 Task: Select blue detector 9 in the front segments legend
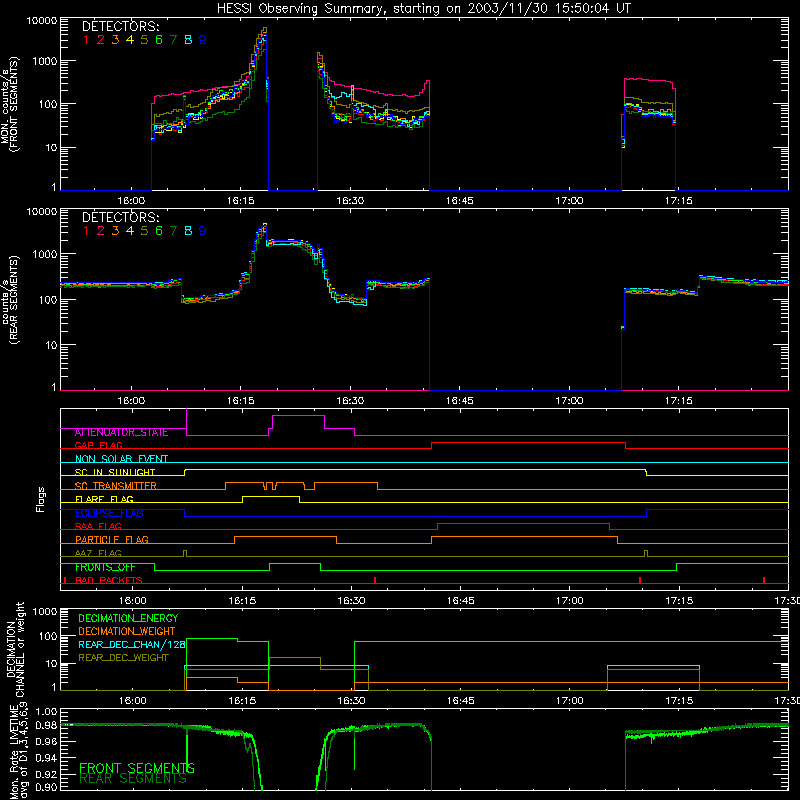(x=203, y=39)
